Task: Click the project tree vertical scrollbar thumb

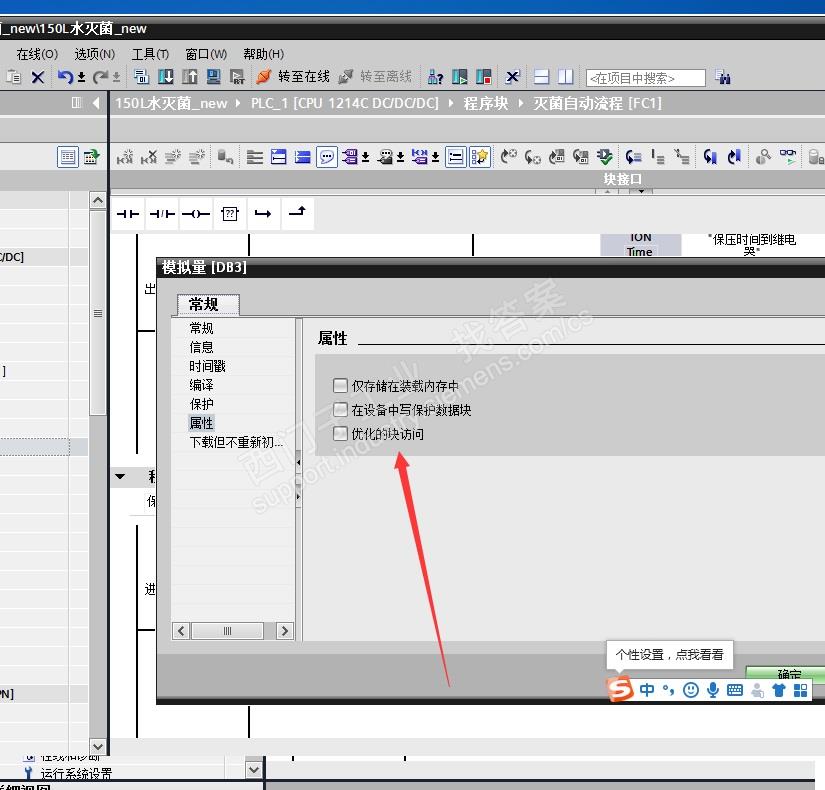Action: (98, 314)
